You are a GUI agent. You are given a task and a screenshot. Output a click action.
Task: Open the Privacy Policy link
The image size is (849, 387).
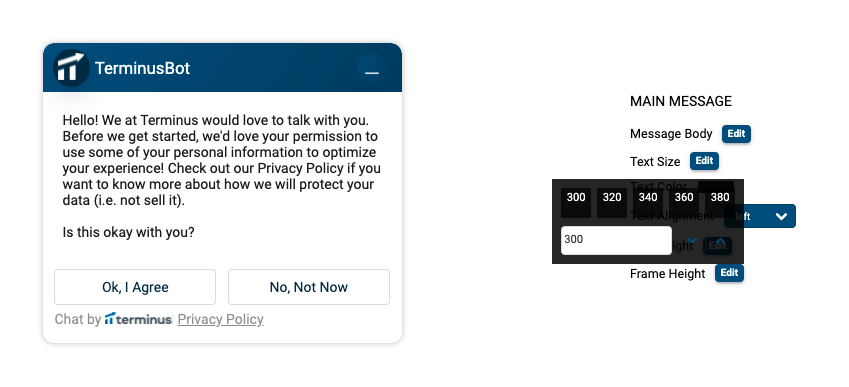220,319
